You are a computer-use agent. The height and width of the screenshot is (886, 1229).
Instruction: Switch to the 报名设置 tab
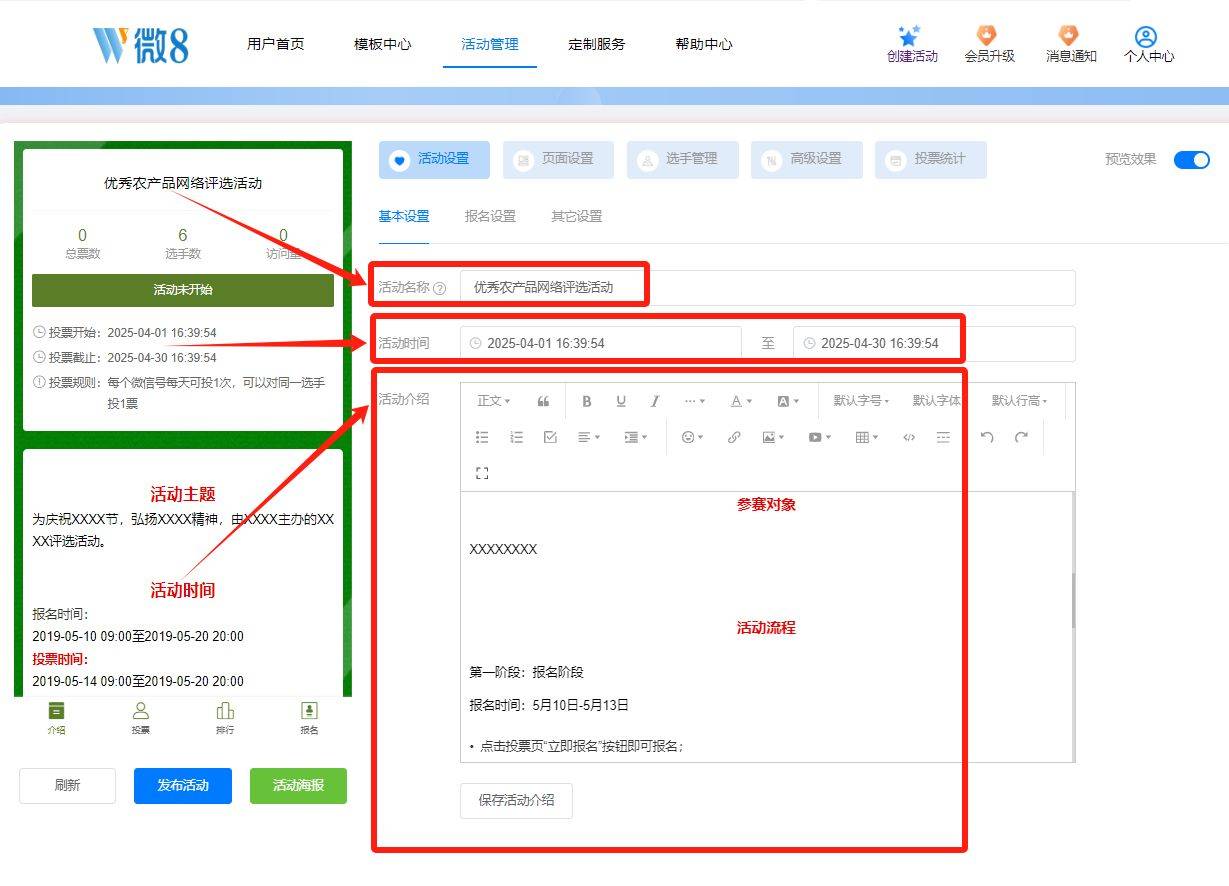point(489,216)
